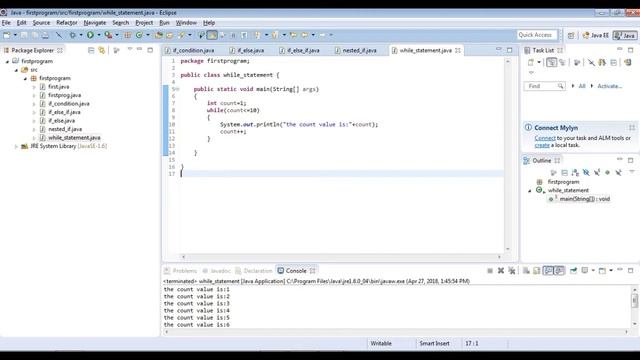Click the Console horizontal scrollbar
This screenshot has height=360, width=640.
[x=396, y=332]
